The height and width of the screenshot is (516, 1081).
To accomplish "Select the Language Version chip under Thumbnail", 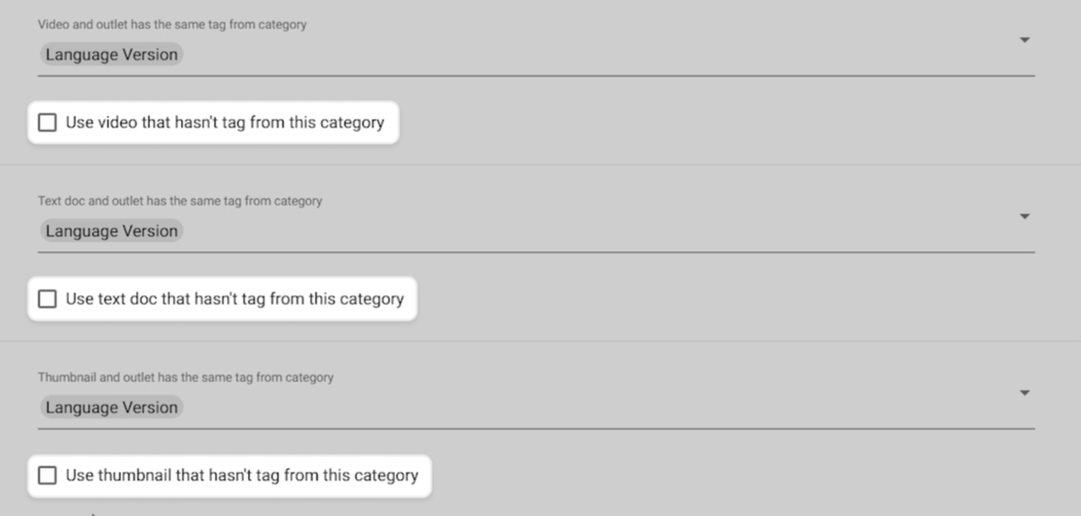I will (111, 408).
